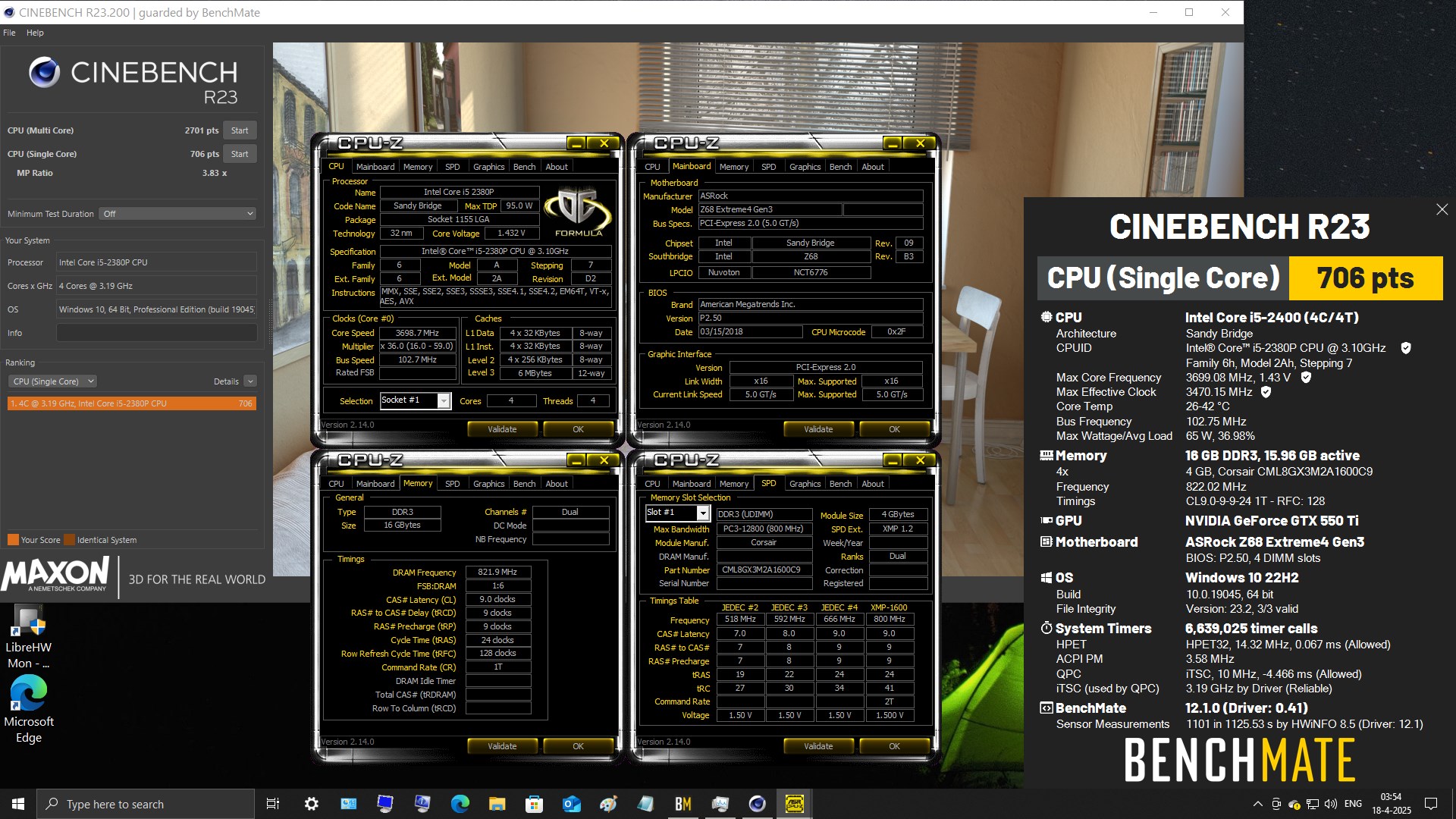Open Task View from the taskbar
Viewport: 1456px width, 819px height.
(x=273, y=804)
